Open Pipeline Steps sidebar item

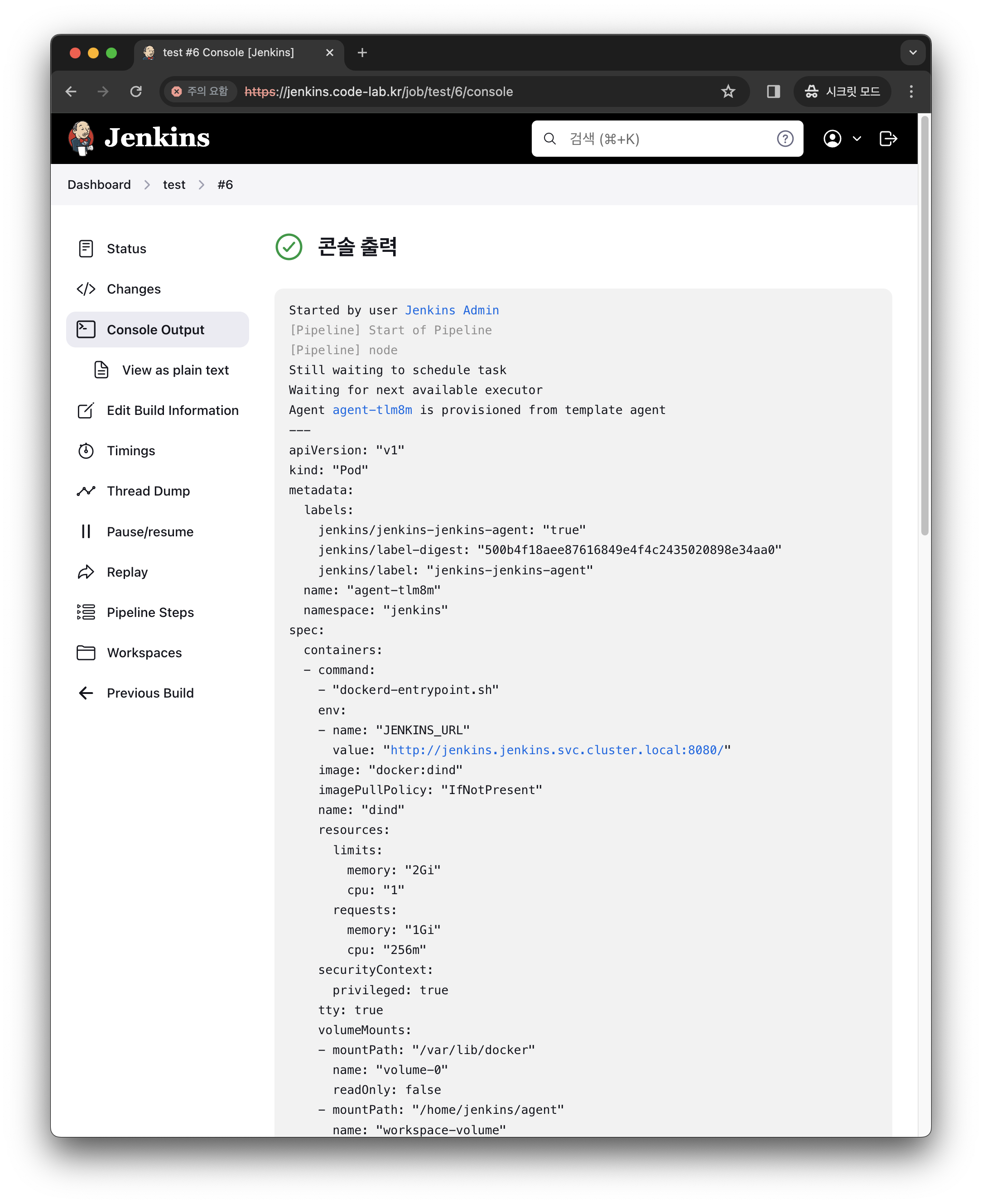coord(150,613)
